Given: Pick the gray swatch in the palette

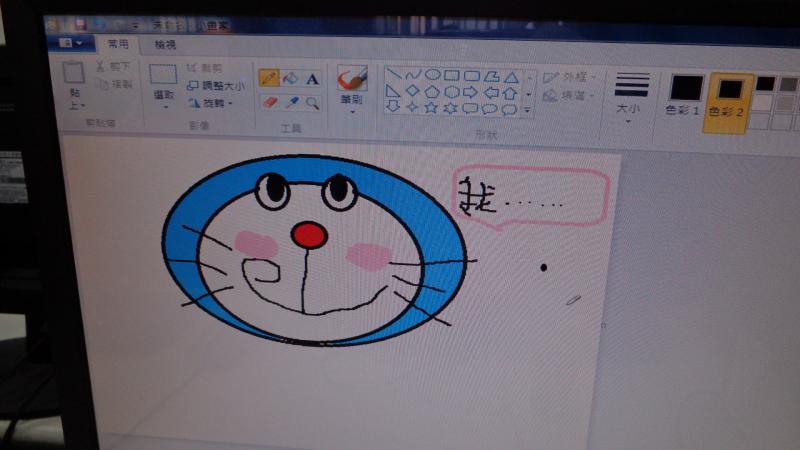Looking at the screenshot, I should [x=787, y=85].
